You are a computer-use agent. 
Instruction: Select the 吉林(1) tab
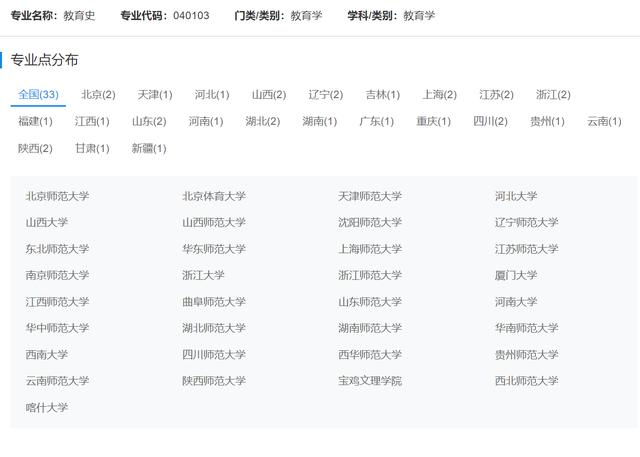point(383,95)
